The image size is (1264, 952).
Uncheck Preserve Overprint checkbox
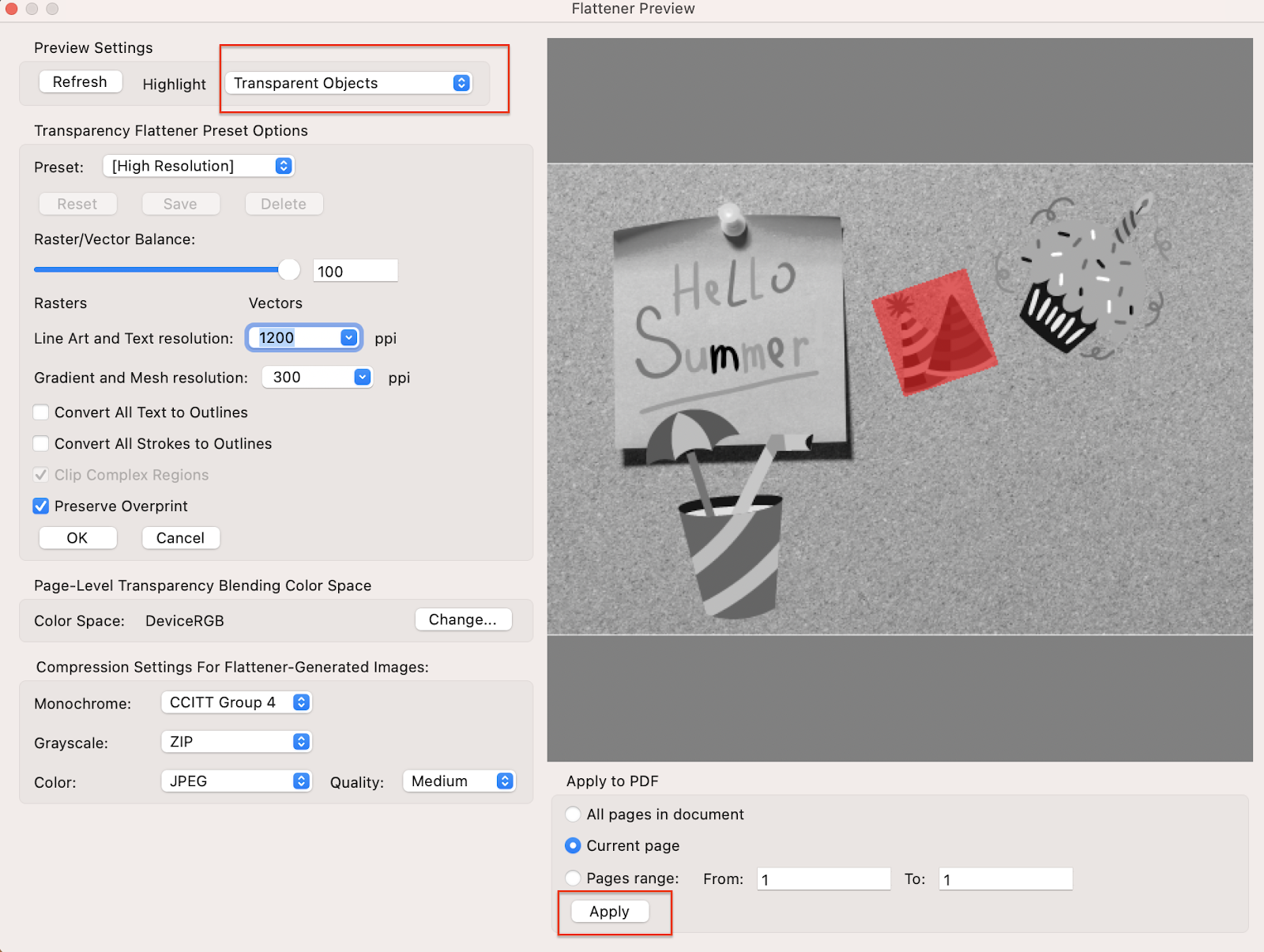[41, 506]
